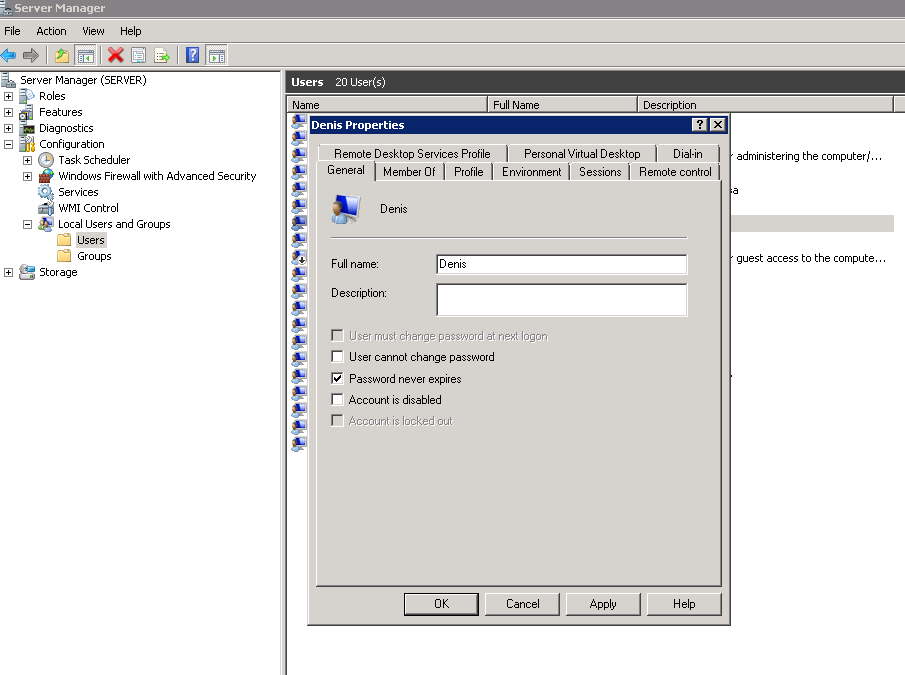Click the Groups folder icon
The height and width of the screenshot is (675, 905).
coord(65,256)
